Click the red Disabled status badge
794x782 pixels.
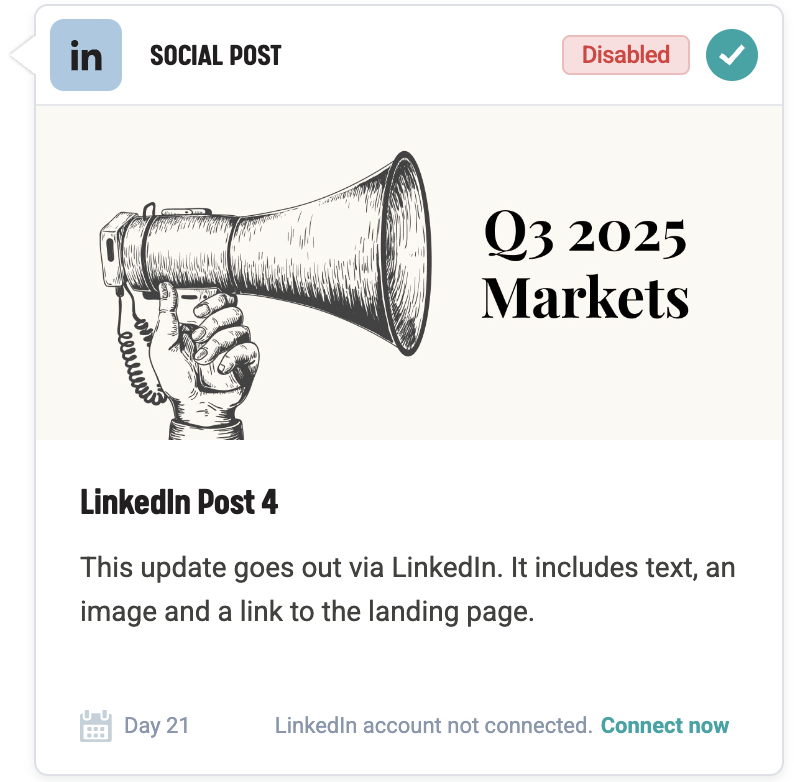coord(625,55)
